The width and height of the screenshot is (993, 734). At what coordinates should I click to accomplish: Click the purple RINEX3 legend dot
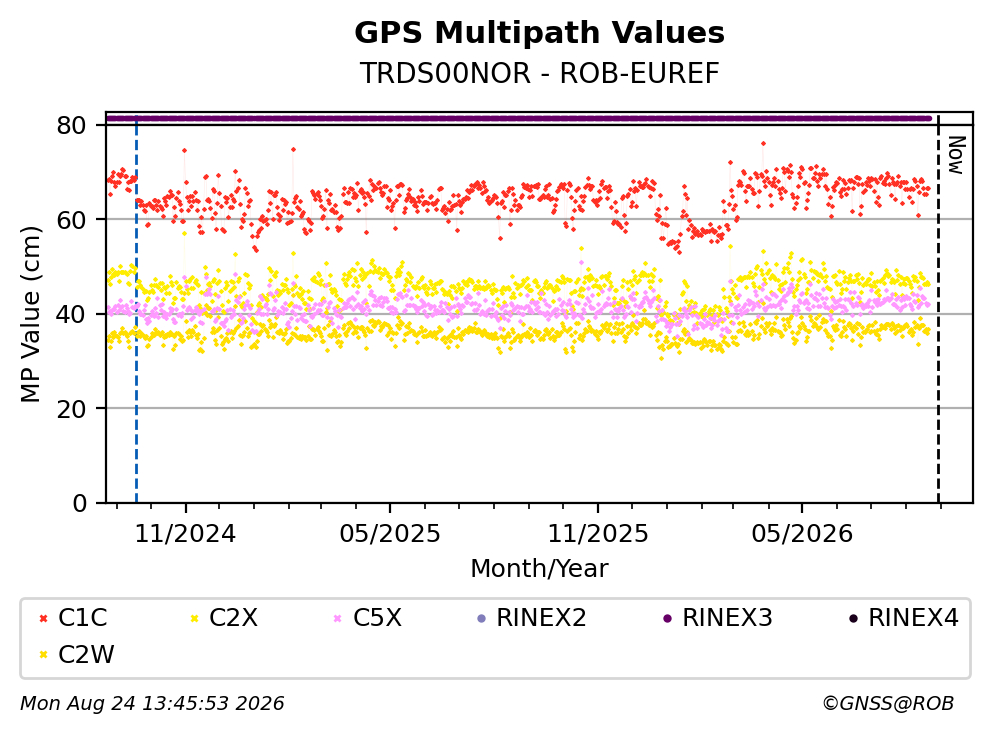click(667, 619)
